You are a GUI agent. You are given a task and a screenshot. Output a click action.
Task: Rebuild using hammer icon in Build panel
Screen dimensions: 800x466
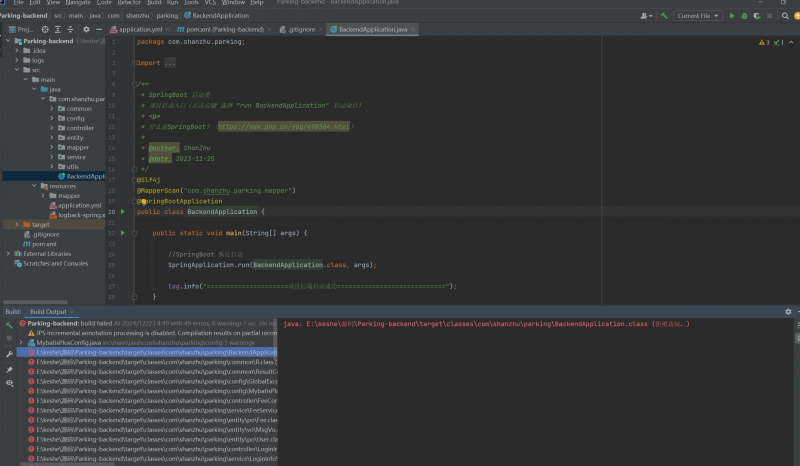(x=9, y=325)
